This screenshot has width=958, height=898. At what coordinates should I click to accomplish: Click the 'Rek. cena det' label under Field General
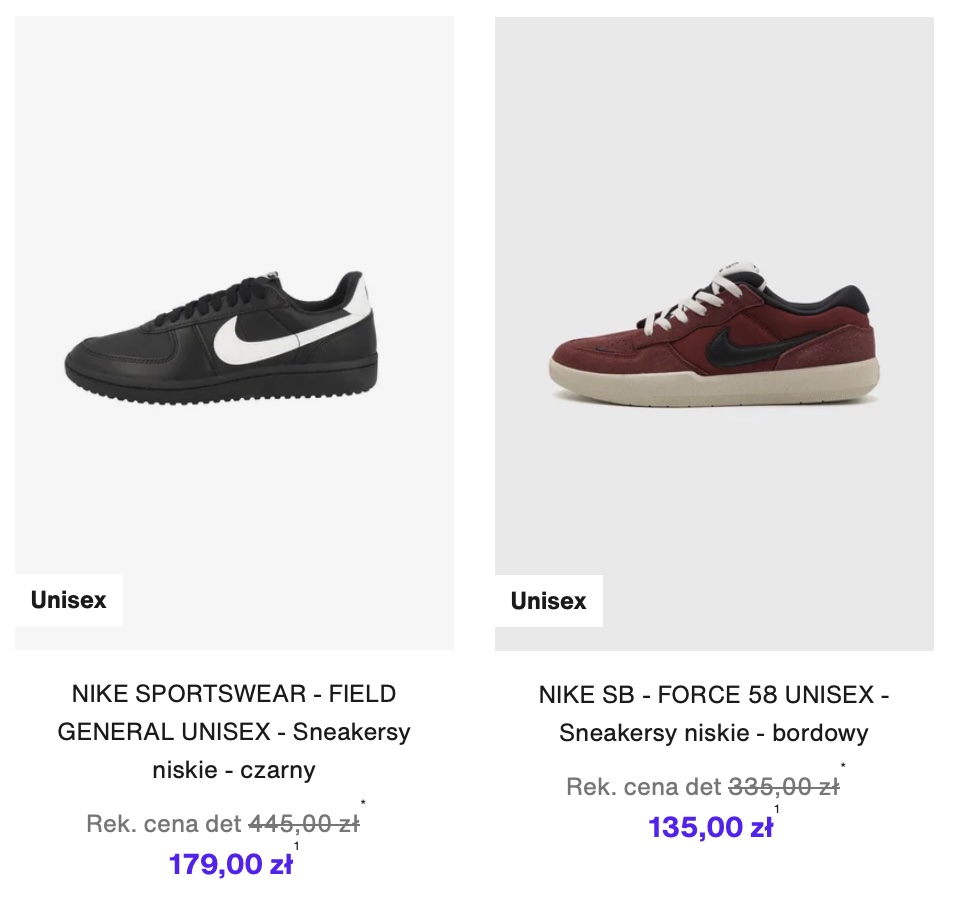tap(164, 824)
